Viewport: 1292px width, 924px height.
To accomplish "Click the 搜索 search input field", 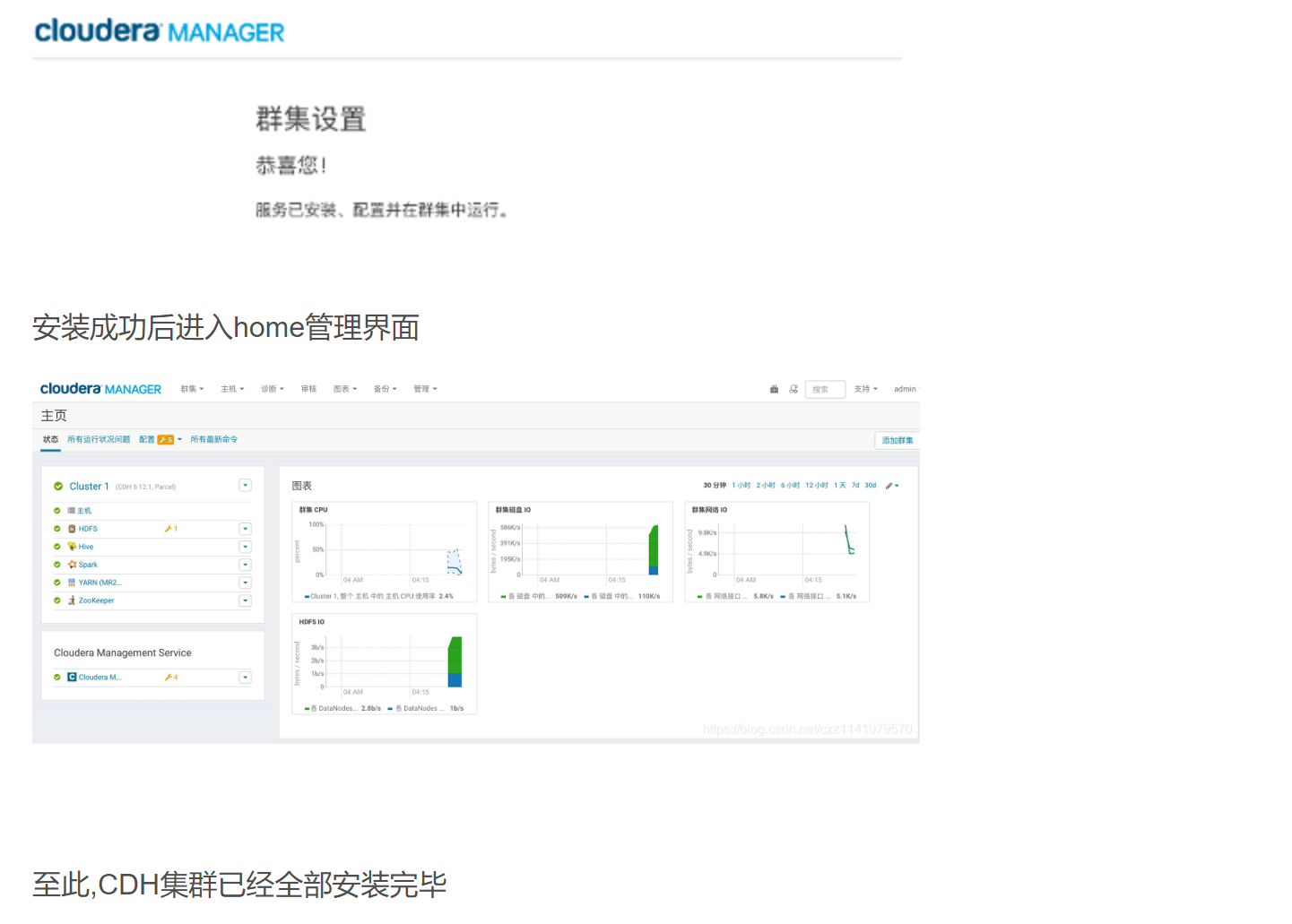I will pyautogui.click(x=825, y=389).
